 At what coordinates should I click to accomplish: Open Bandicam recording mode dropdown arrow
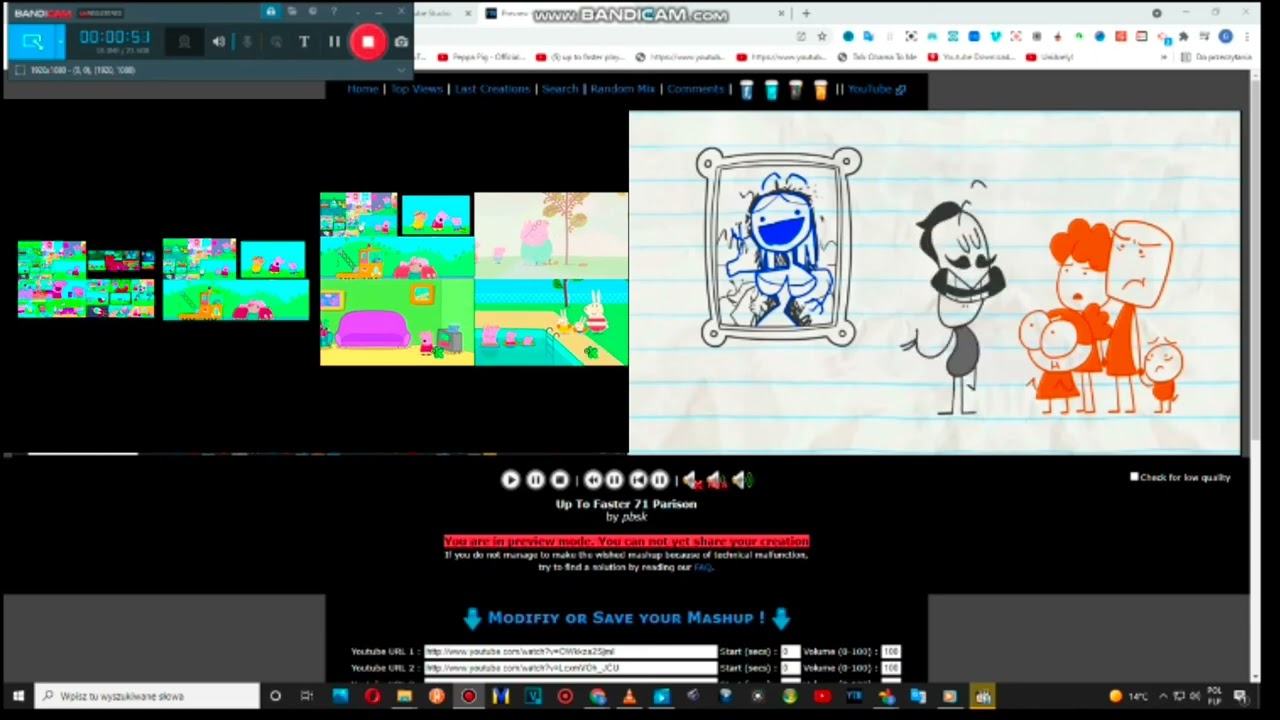[60, 42]
